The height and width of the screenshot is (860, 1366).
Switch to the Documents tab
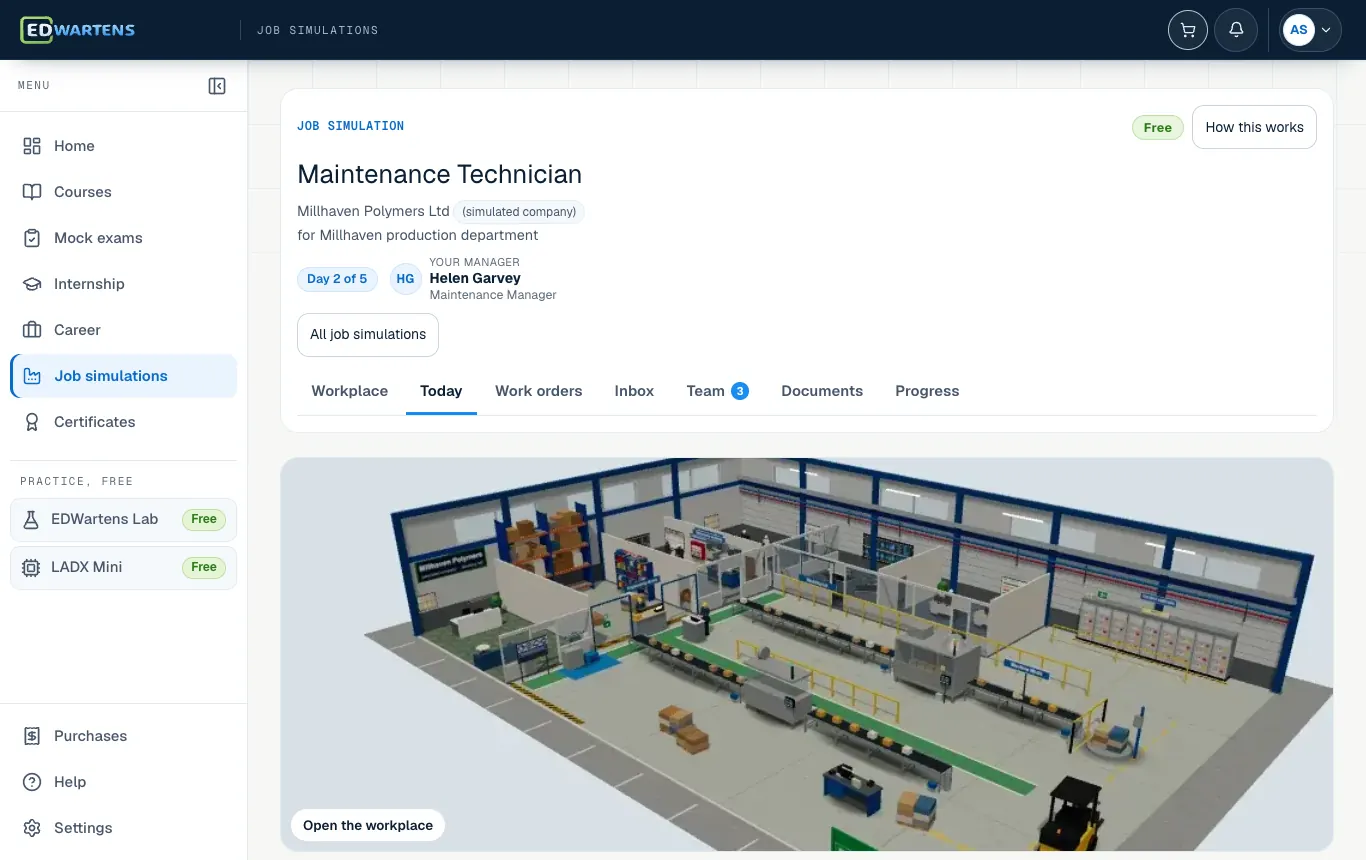point(822,391)
